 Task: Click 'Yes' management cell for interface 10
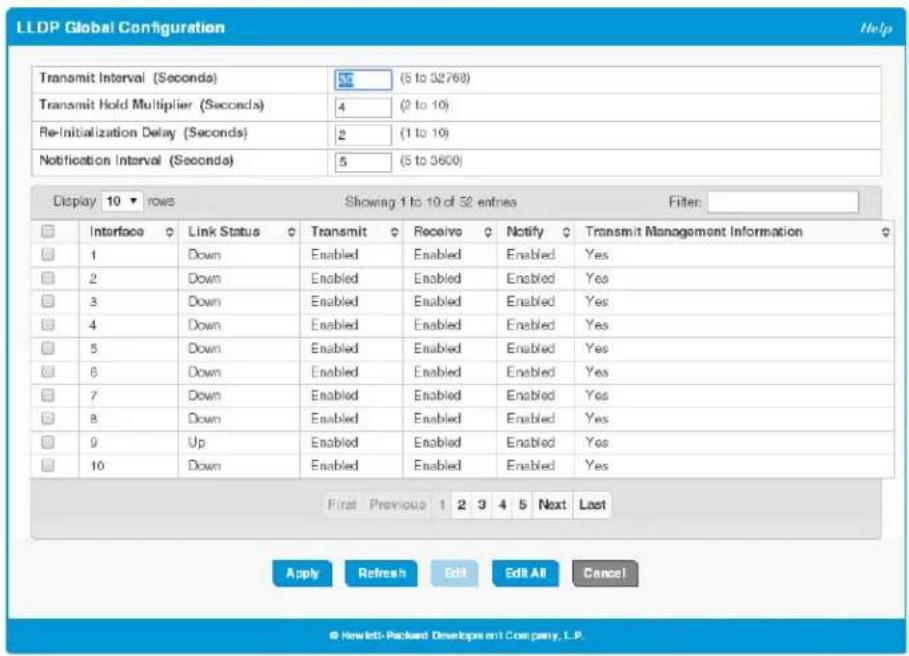point(597,465)
